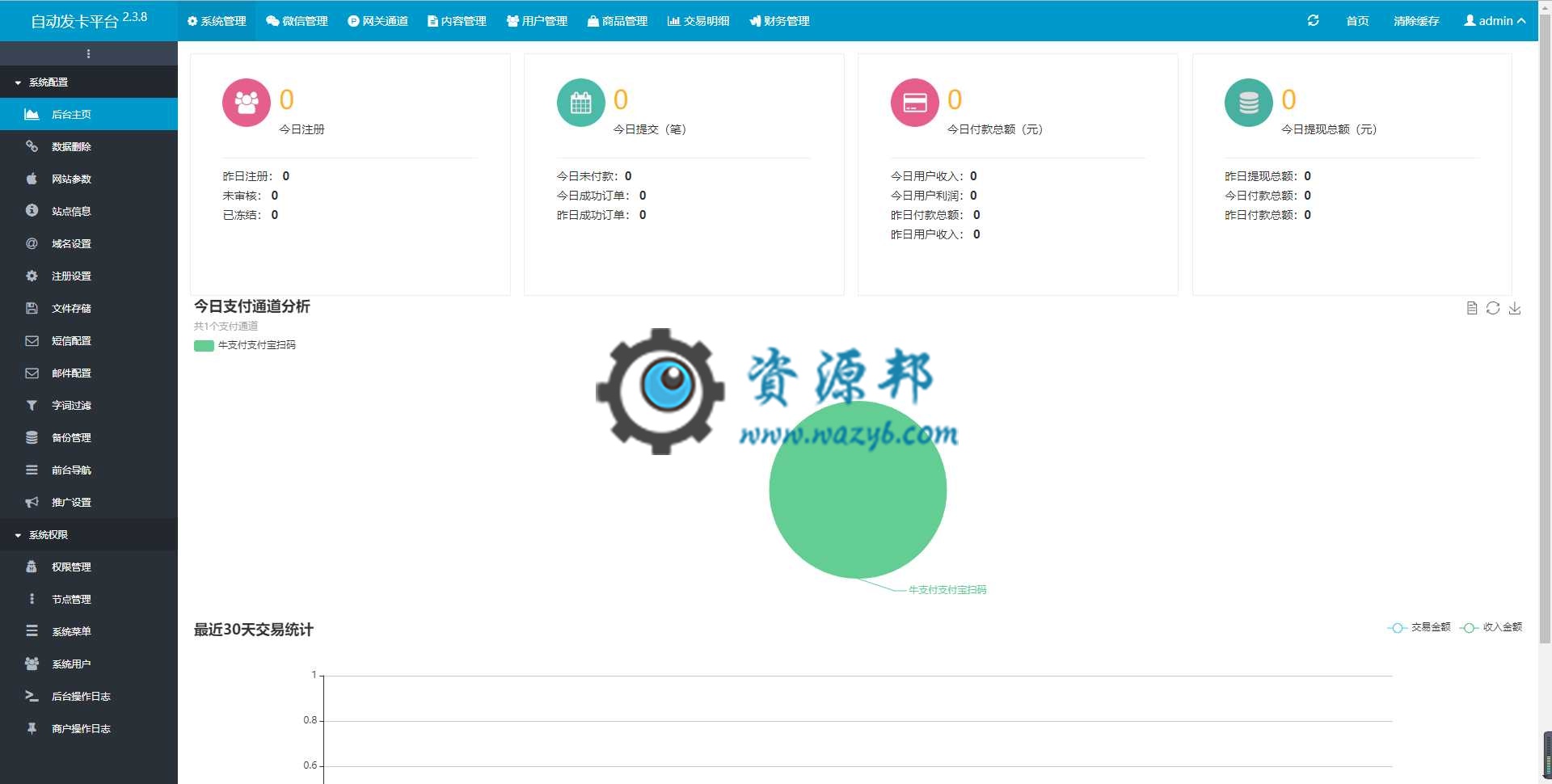Screen dimensions: 1552x784
Task: Open the admin user dropdown
Action: 1495,21
